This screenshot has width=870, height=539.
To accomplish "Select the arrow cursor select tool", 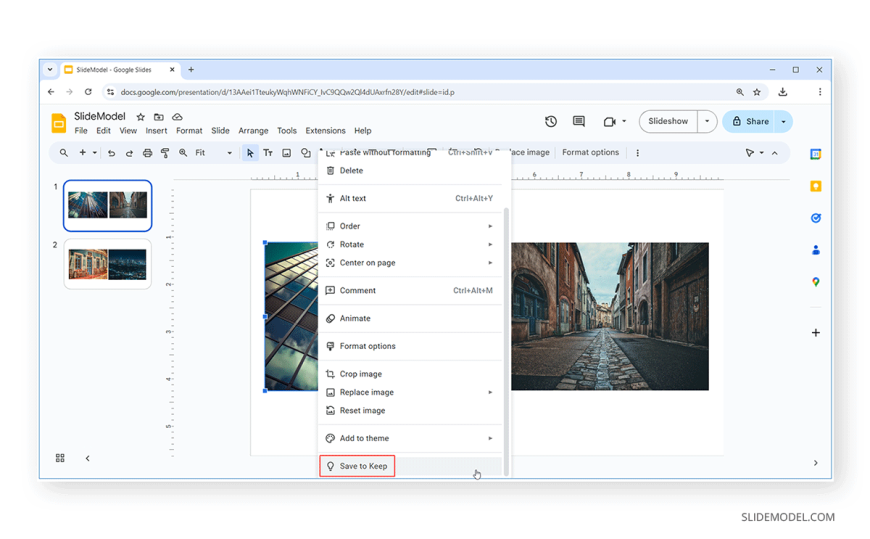I will coord(250,153).
